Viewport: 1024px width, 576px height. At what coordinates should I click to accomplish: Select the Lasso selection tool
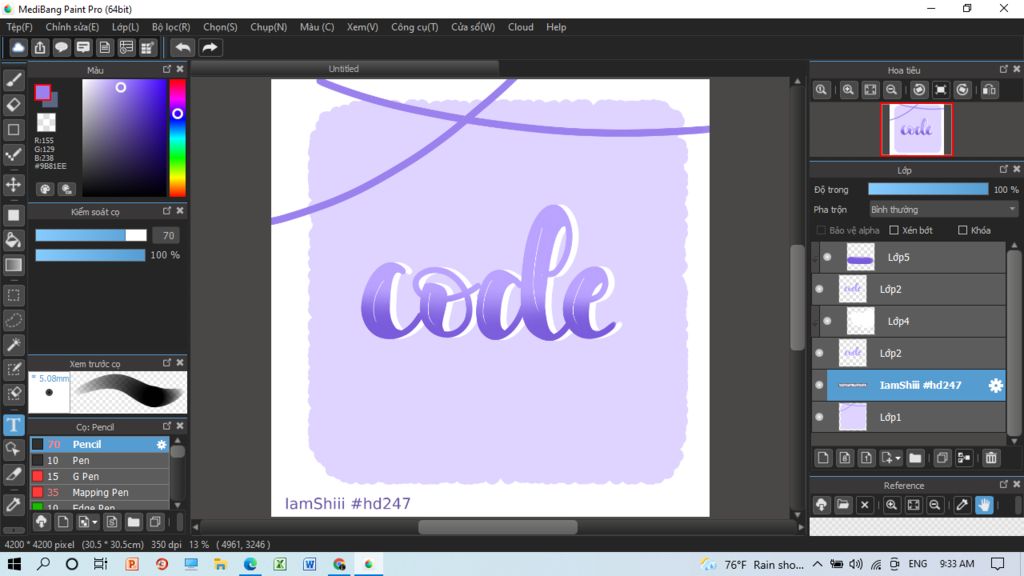tap(14, 320)
